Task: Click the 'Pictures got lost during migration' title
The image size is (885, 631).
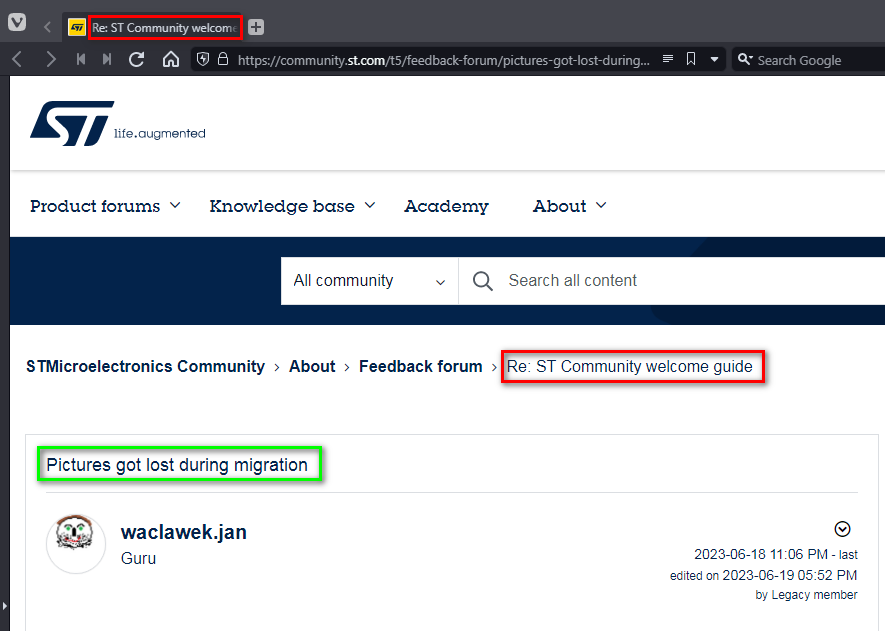Action: [x=177, y=465]
